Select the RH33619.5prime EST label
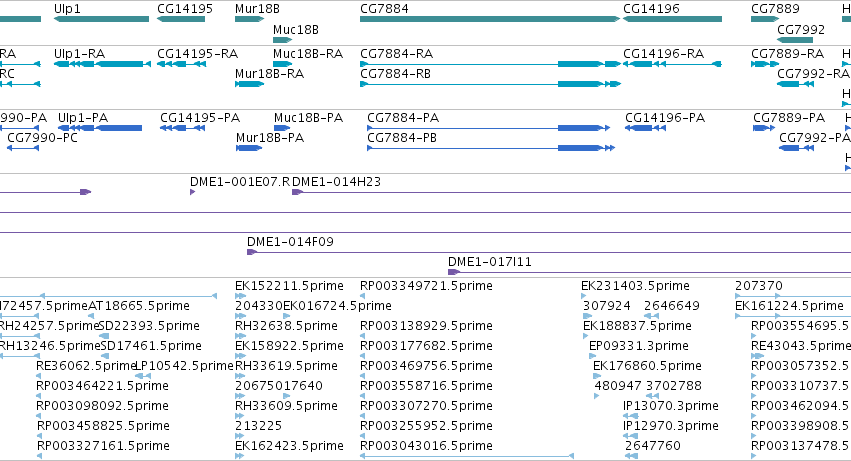The width and height of the screenshot is (851, 461). (287, 367)
